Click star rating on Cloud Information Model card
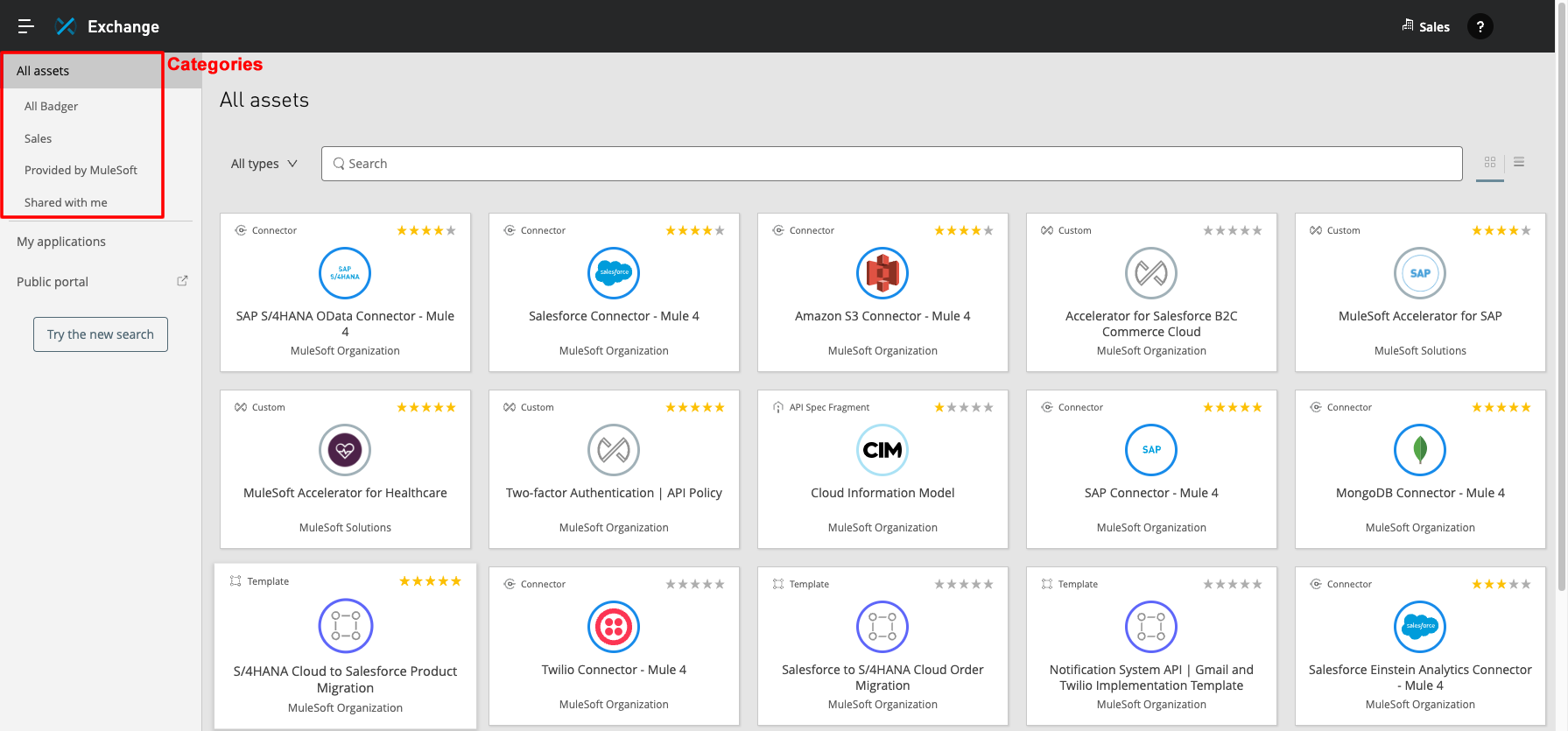Screen dimensions: 1568x731 tap(964, 408)
